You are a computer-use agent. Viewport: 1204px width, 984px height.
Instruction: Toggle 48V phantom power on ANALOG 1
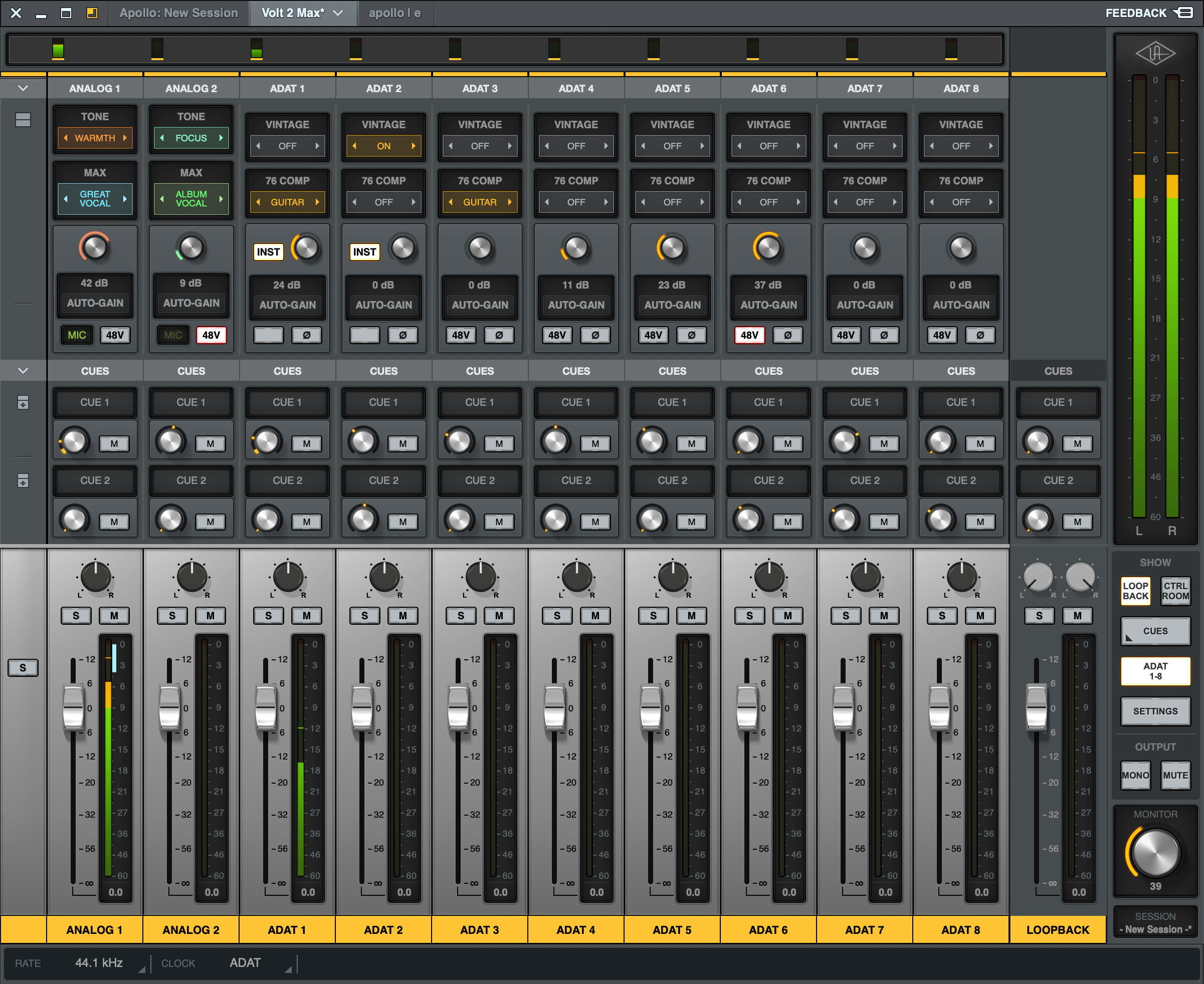click(x=115, y=335)
